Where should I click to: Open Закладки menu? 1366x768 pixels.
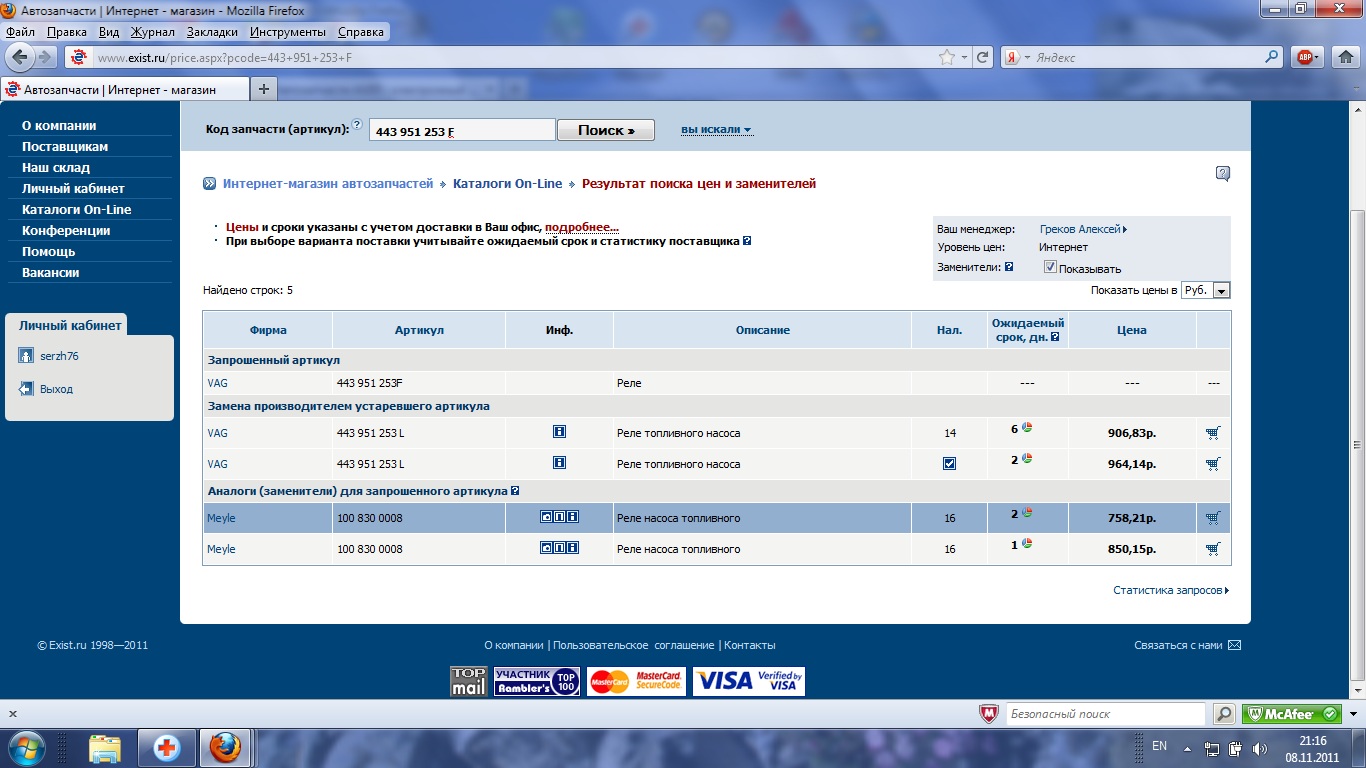(x=212, y=32)
